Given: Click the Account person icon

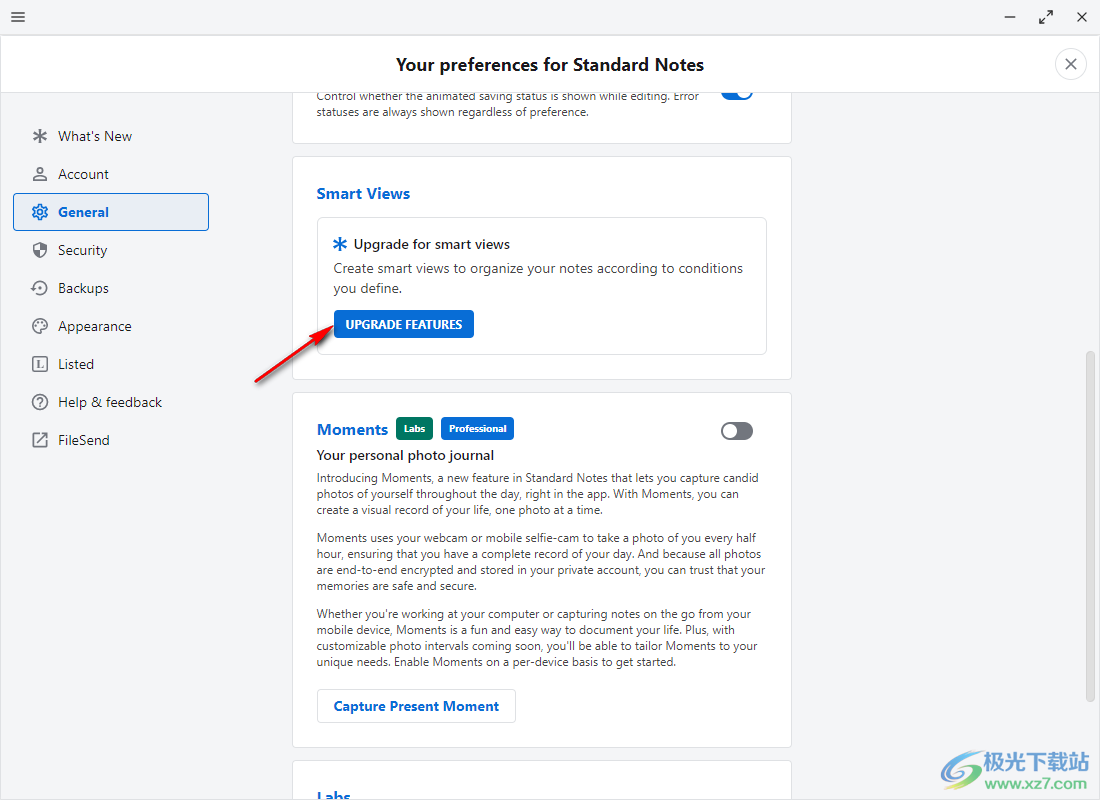Looking at the screenshot, I should click(40, 174).
